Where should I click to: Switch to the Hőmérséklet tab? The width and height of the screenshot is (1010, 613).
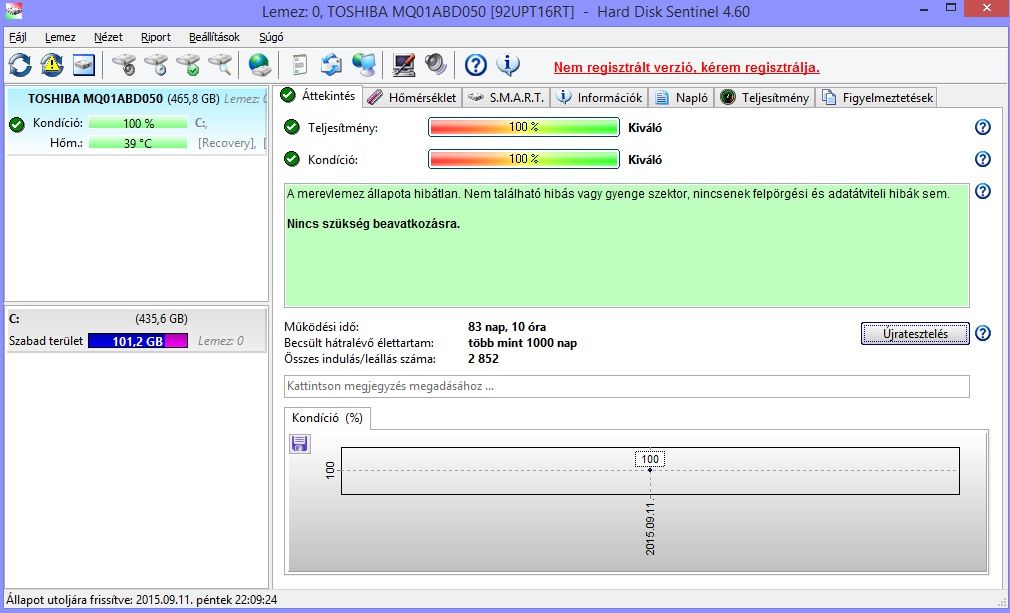[412, 98]
